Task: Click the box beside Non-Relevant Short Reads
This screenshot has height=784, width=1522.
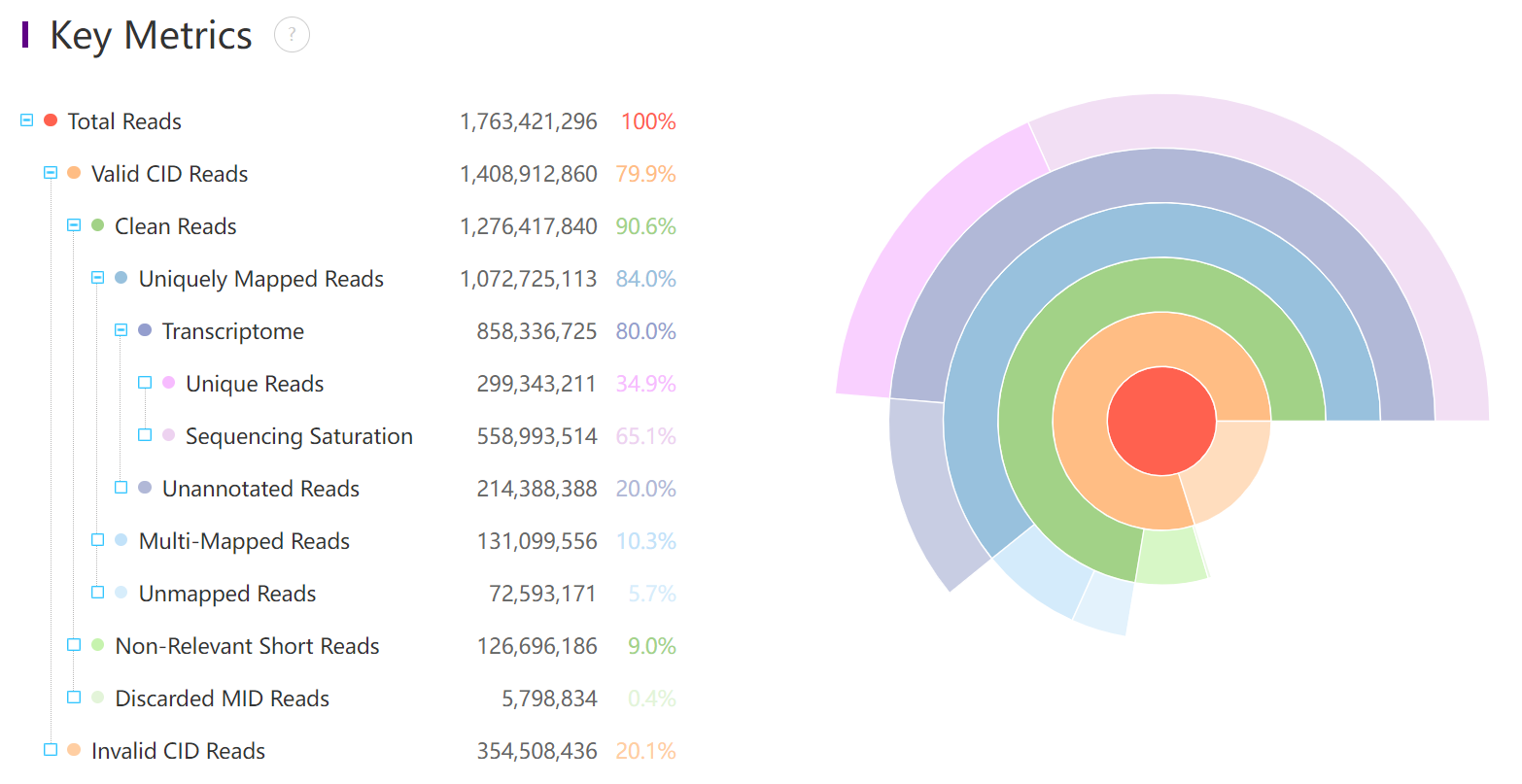Action: click(x=74, y=645)
